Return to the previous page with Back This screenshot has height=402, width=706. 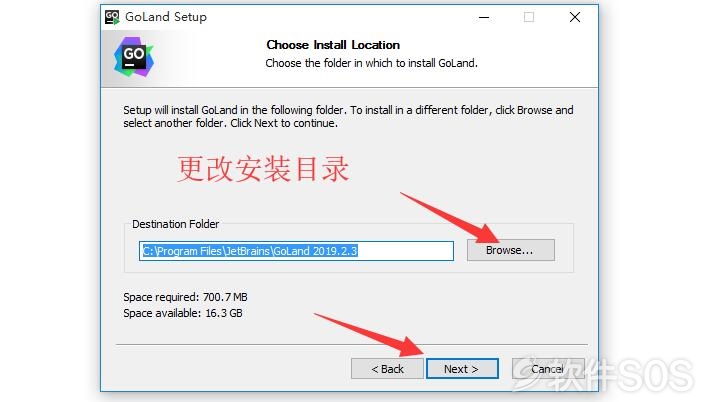point(387,369)
